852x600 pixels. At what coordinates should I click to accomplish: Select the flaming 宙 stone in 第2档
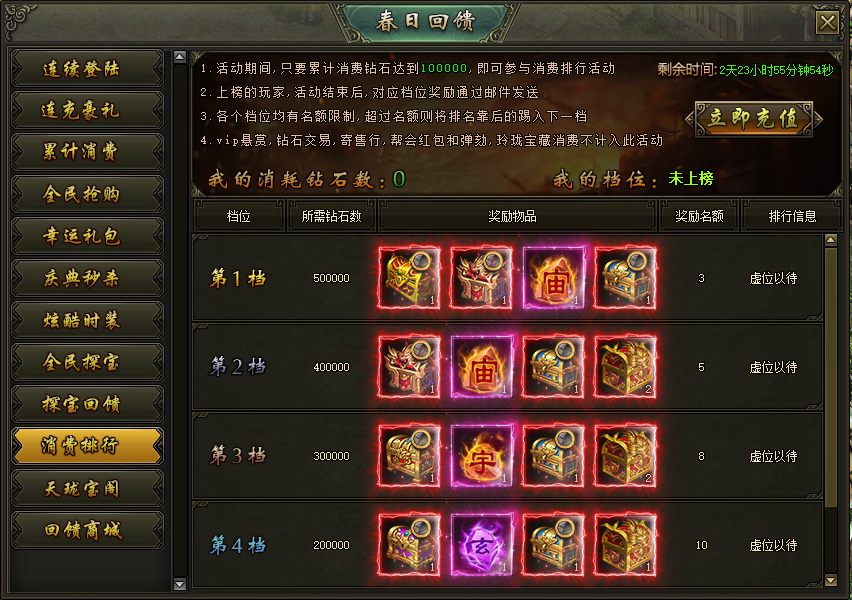(x=481, y=367)
